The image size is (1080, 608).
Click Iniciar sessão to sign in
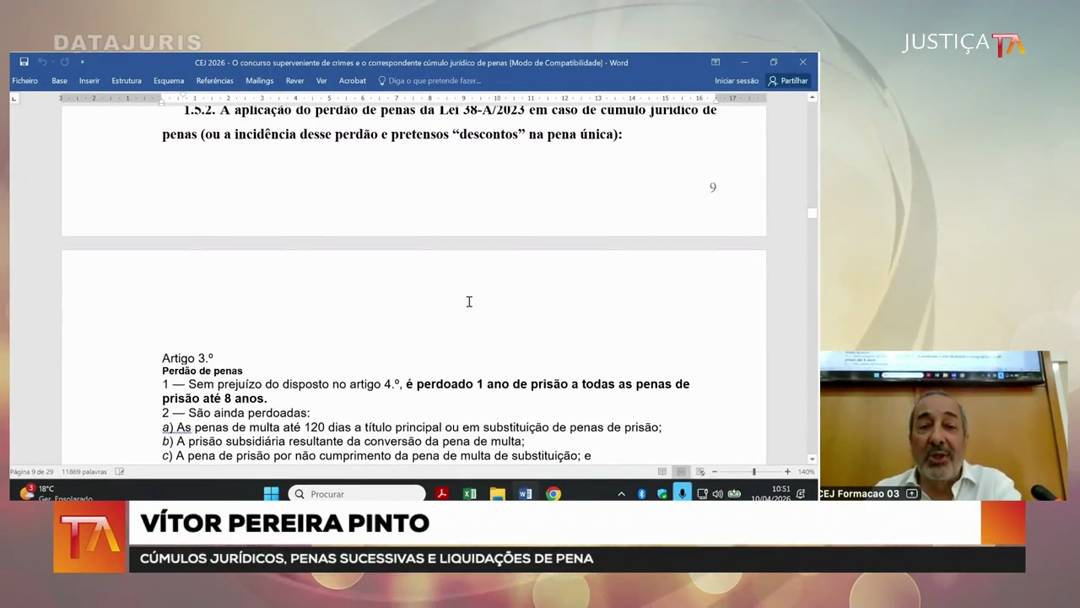coord(736,81)
